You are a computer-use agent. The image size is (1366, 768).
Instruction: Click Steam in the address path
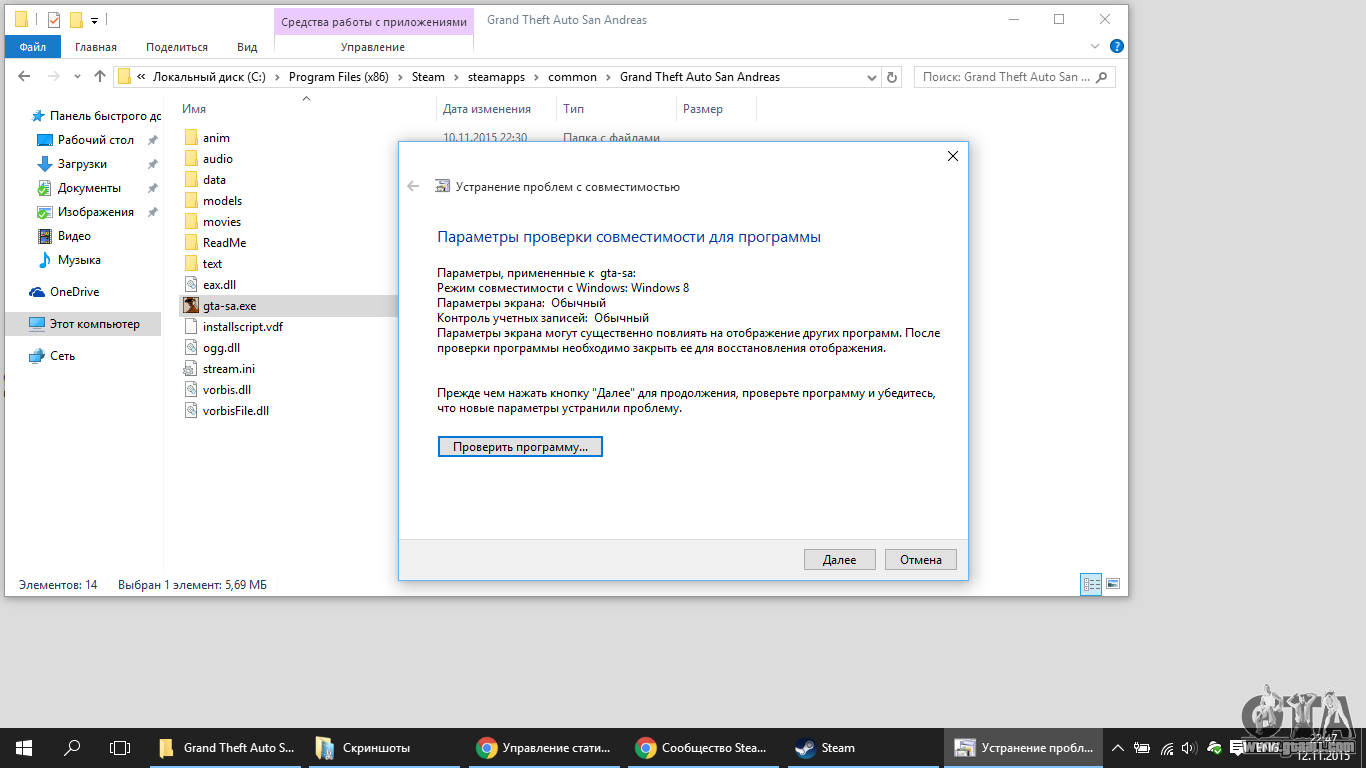(x=428, y=77)
